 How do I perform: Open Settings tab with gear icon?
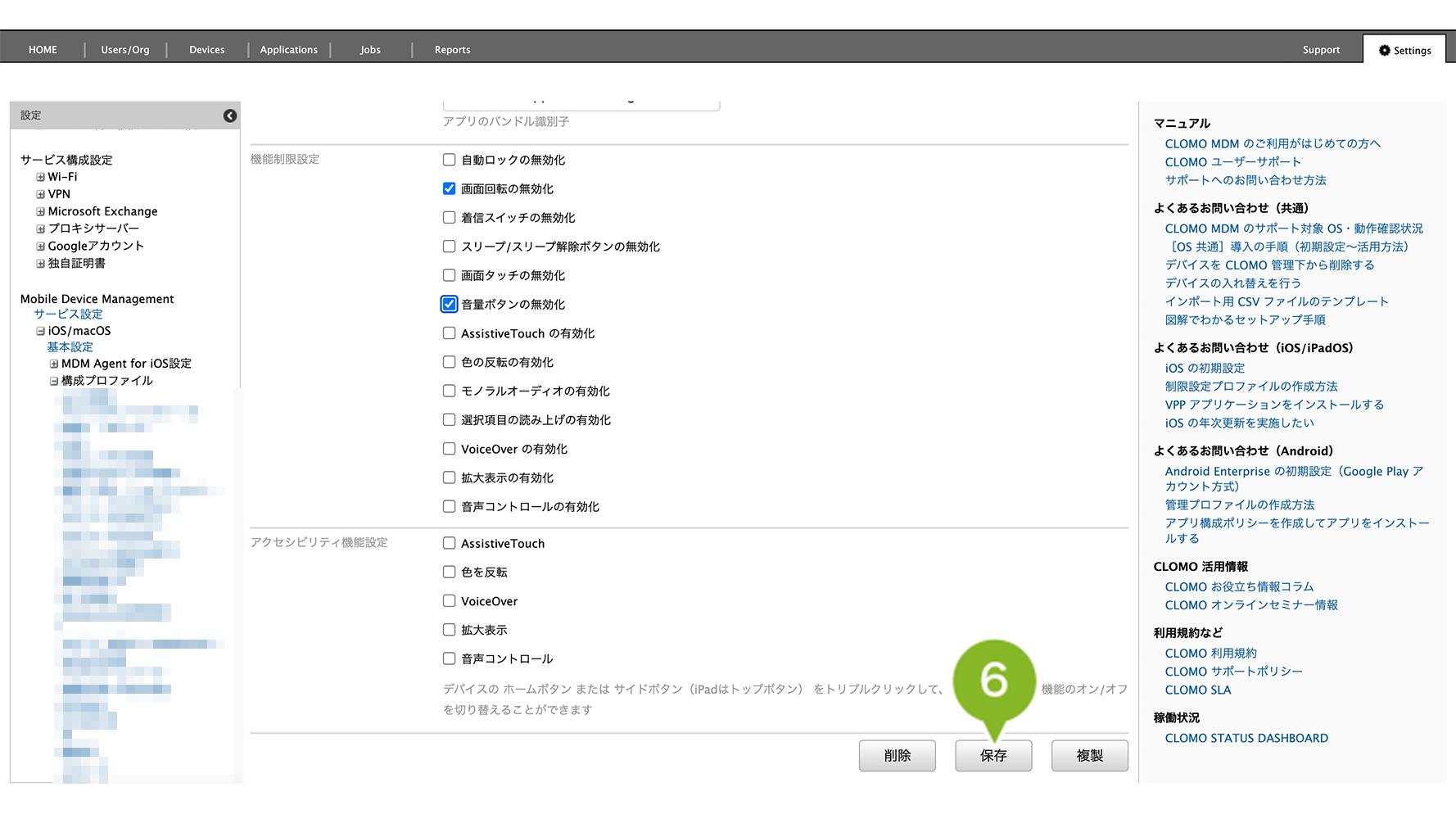pyautogui.click(x=1404, y=50)
